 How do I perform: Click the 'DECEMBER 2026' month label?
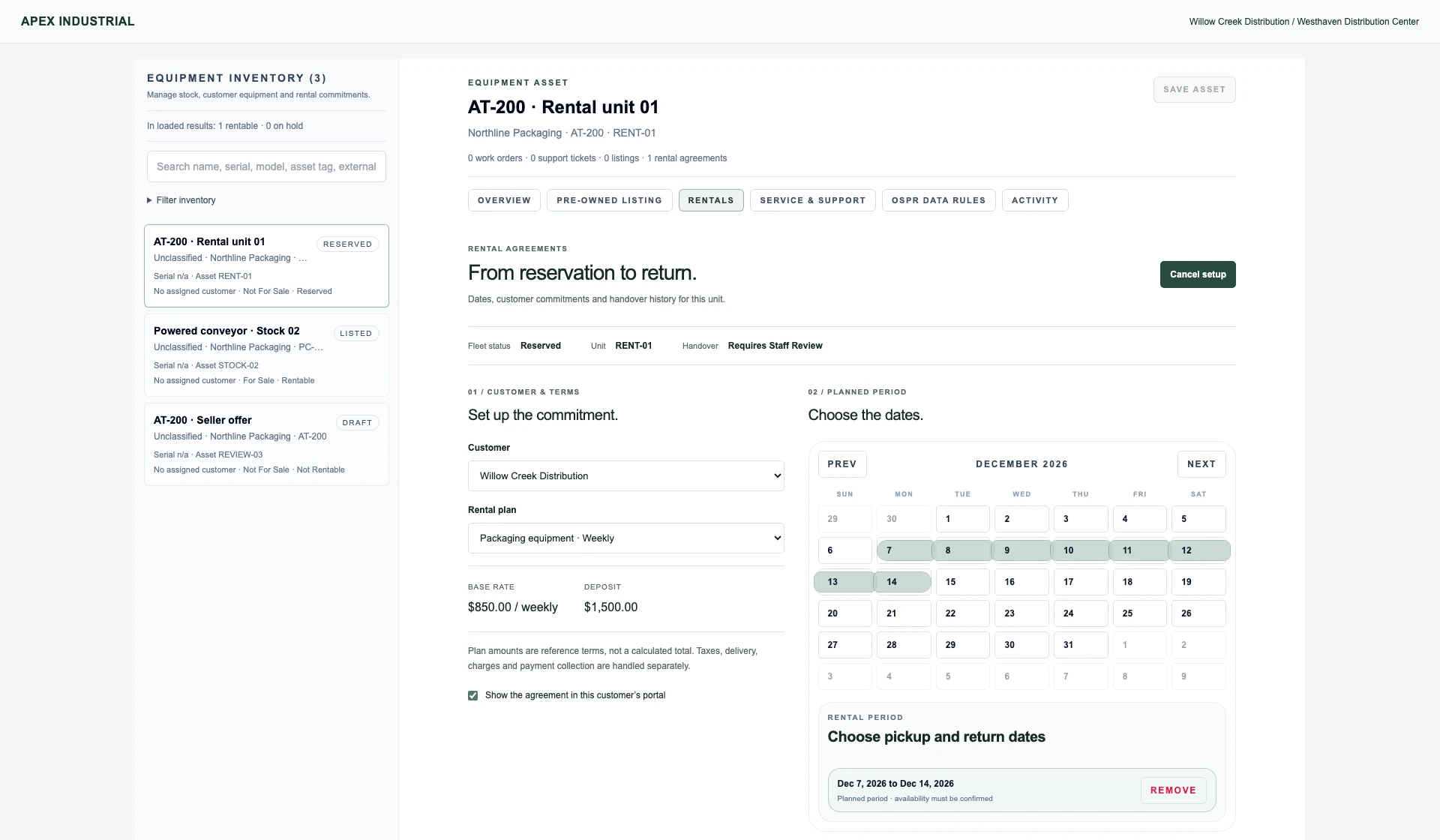coord(1021,464)
